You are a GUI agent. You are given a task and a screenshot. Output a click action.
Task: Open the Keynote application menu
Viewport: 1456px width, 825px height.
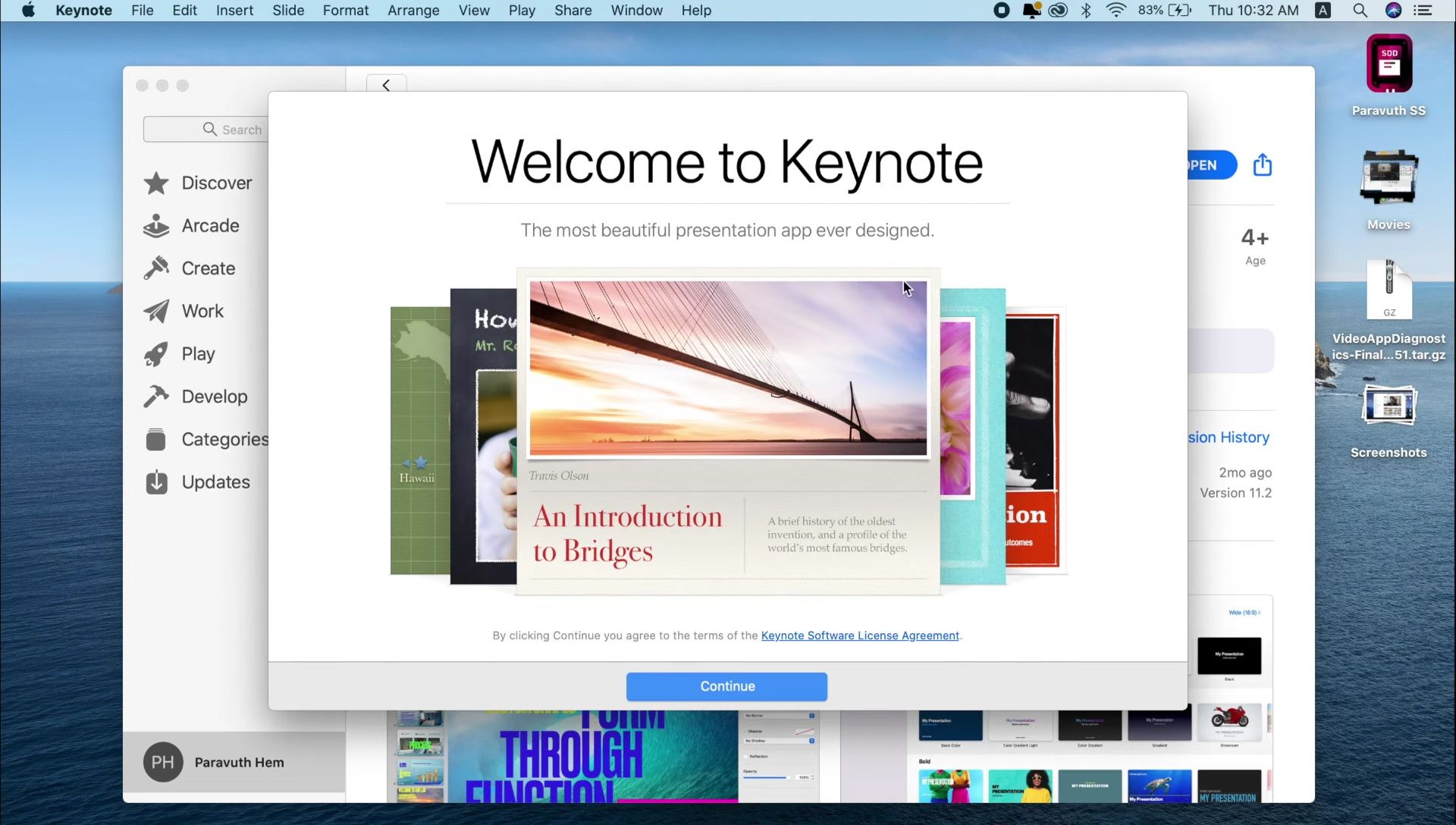(83, 11)
